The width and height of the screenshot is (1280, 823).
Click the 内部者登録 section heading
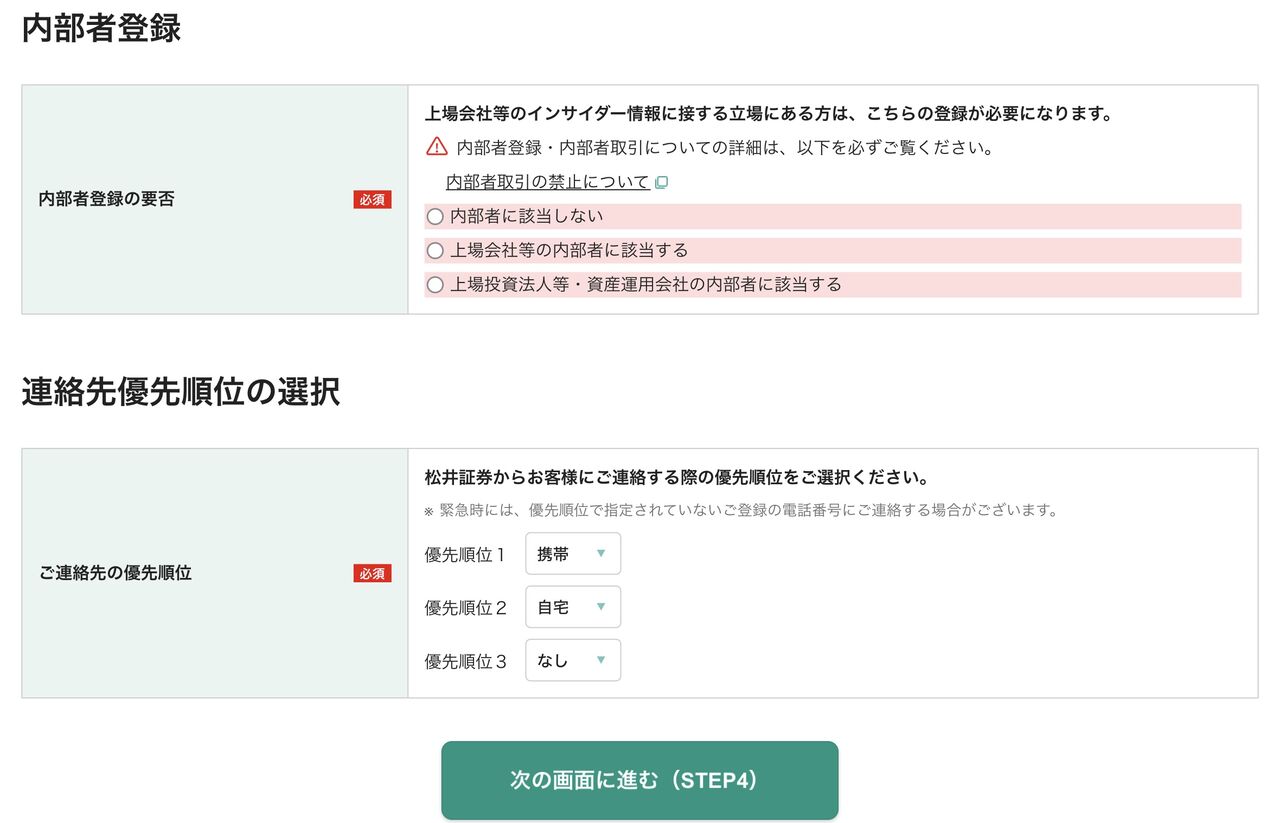click(x=101, y=28)
